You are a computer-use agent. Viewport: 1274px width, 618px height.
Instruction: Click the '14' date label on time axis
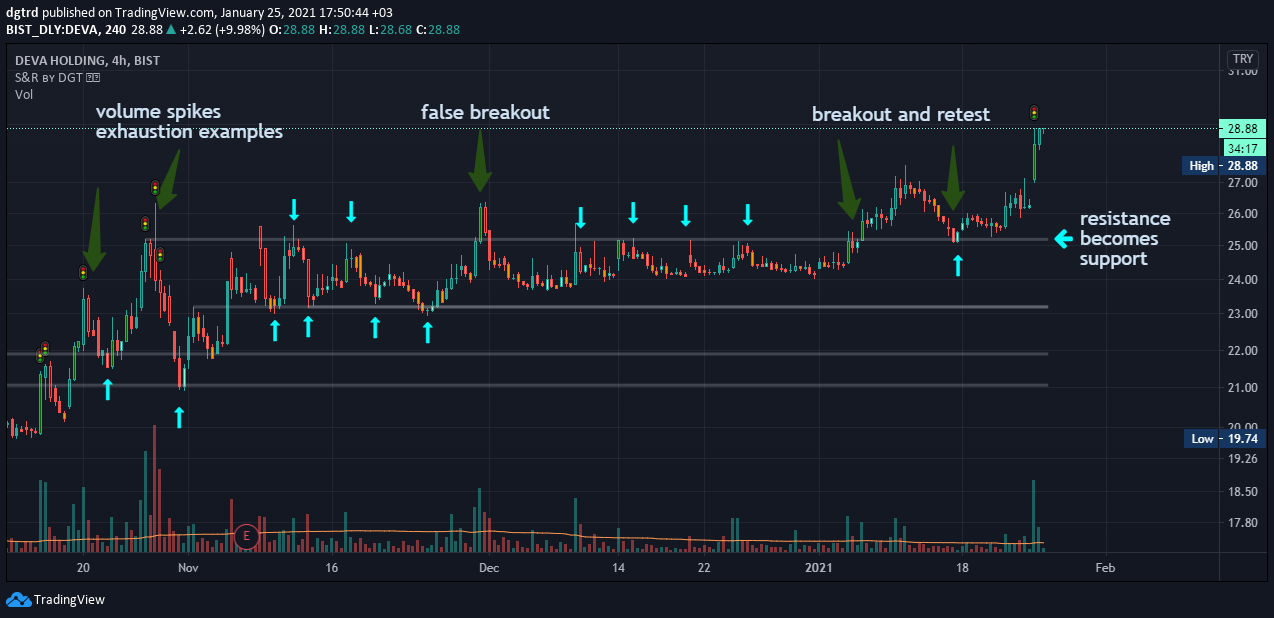(619, 567)
